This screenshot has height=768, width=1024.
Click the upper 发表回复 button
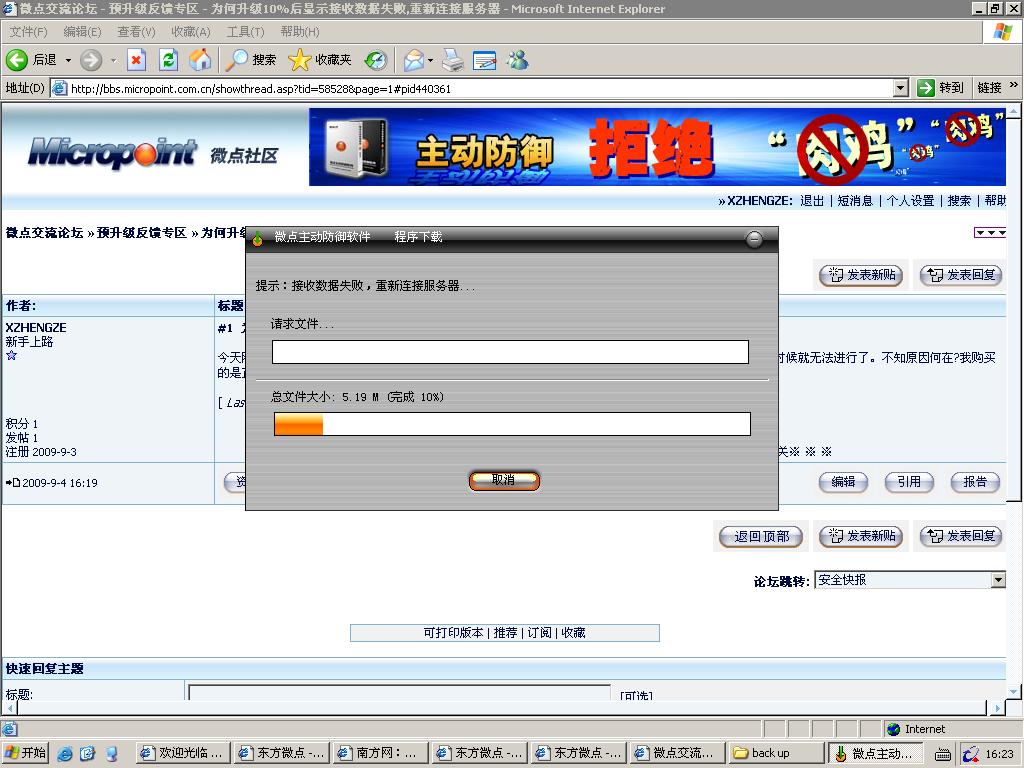click(961, 275)
